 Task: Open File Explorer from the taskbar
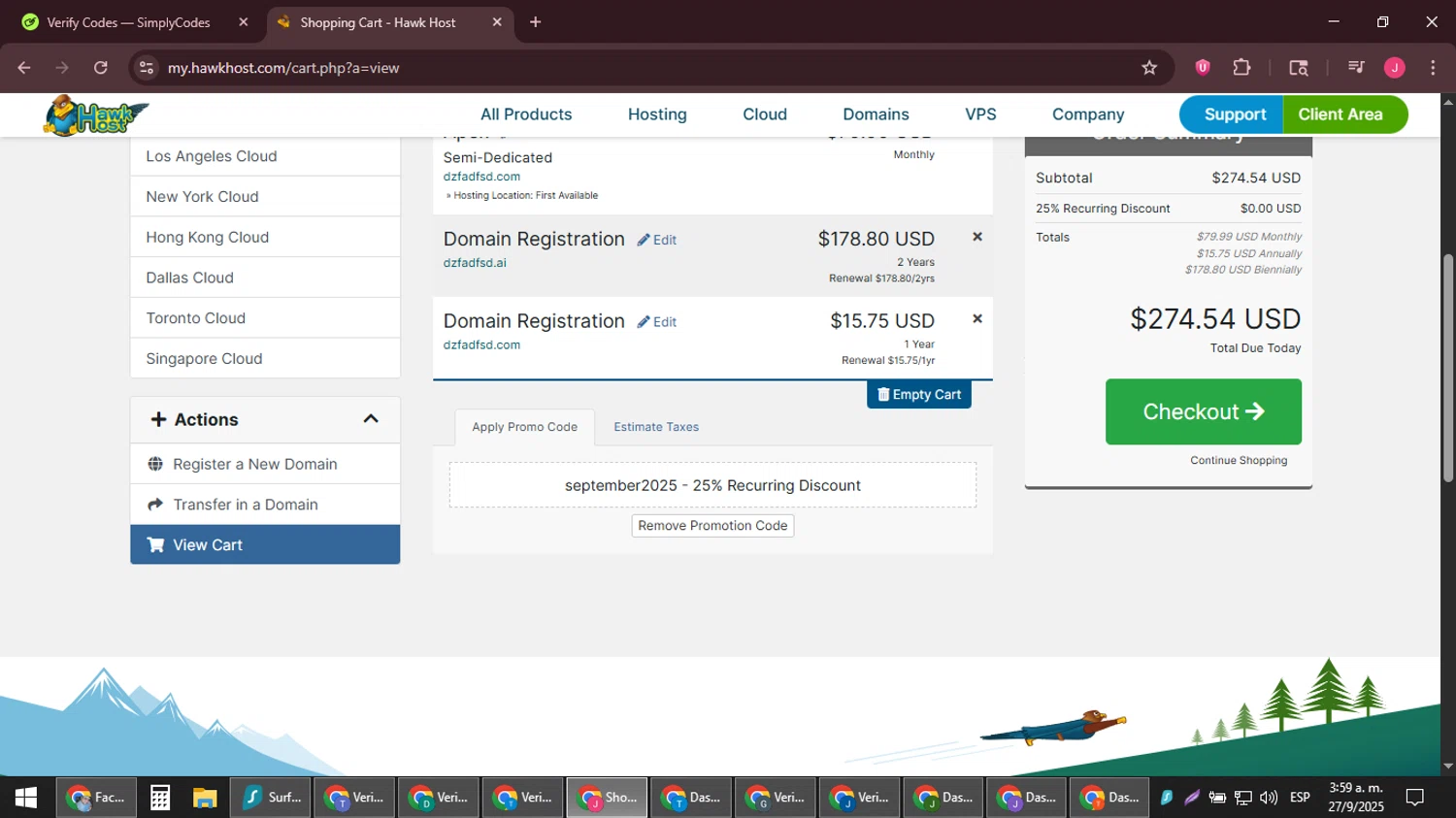pyautogui.click(x=205, y=798)
